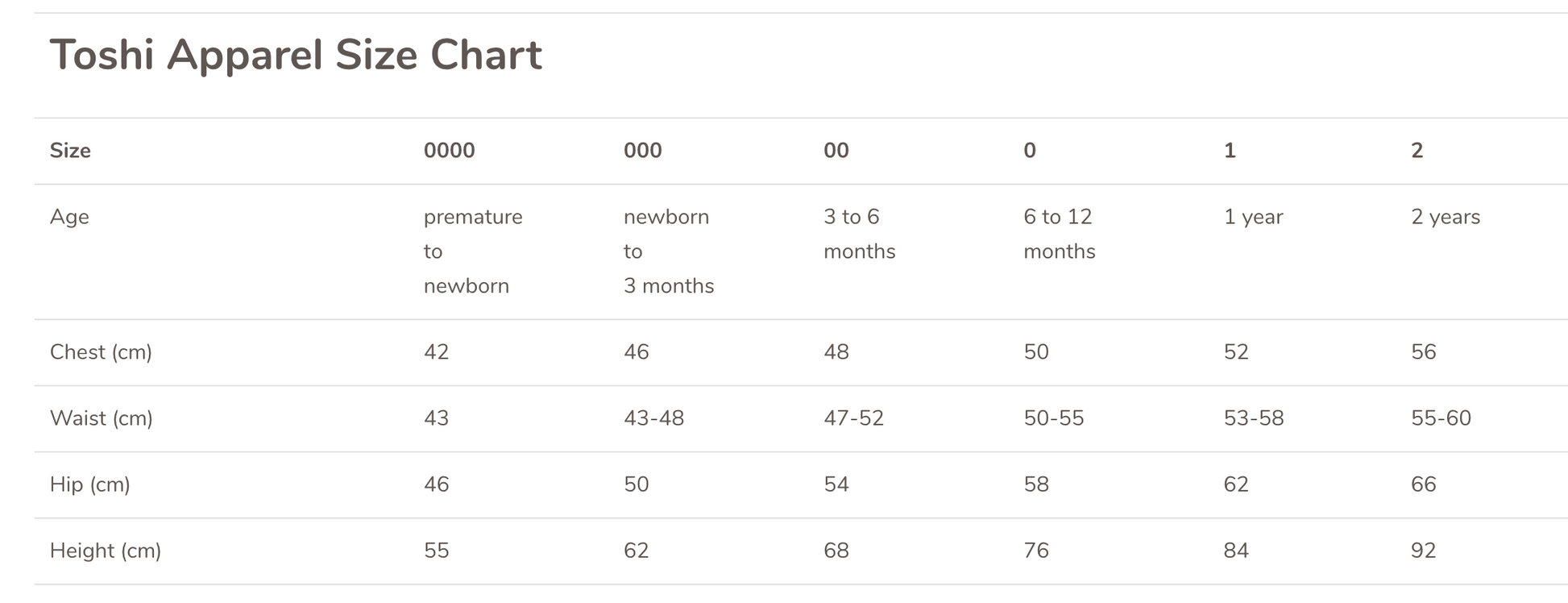The image size is (1568, 603).
Task: Select the newborn to 3 months cell
Action: point(668,251)
